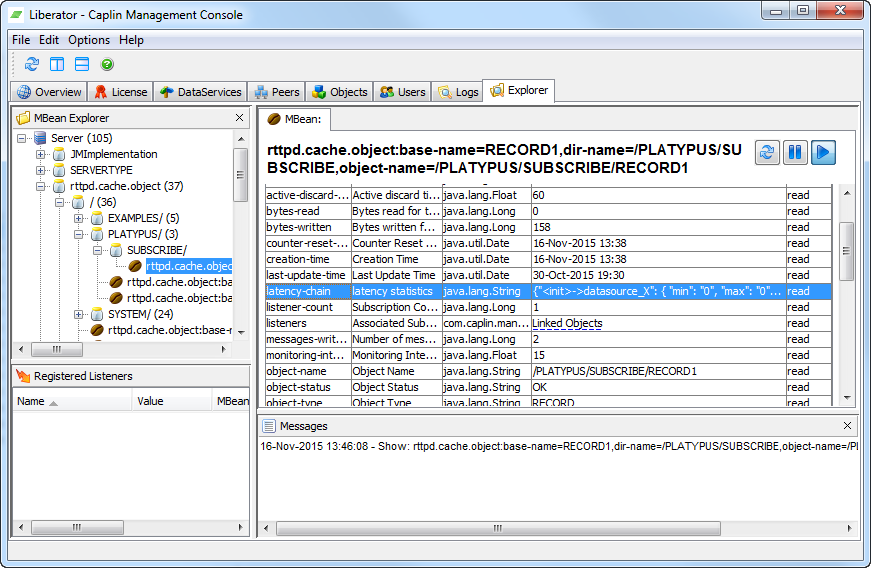Click the SYSTEM/ folder icon
This screenshot has width=871, height=568.
(97, 314)
